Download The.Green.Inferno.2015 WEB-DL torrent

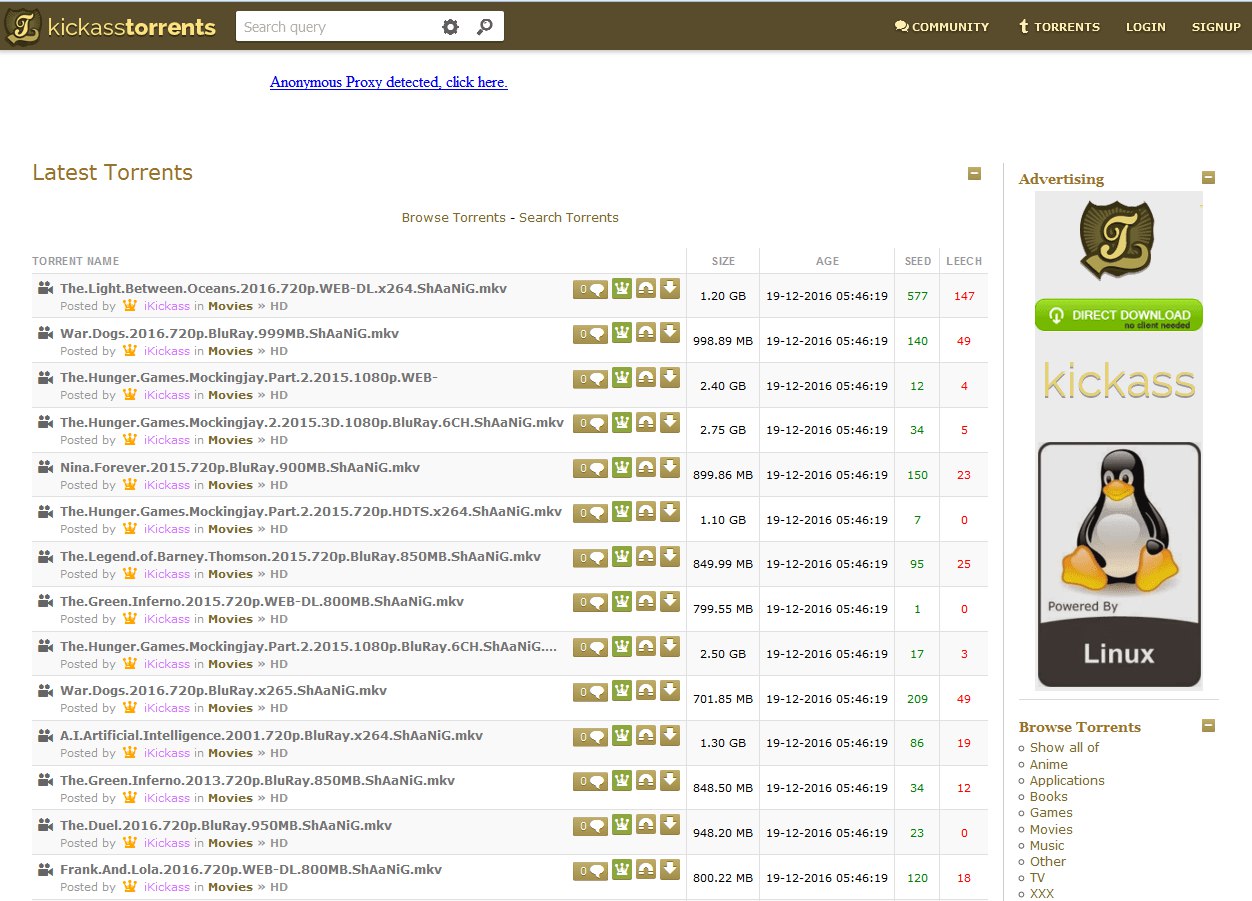coord(670,602)
